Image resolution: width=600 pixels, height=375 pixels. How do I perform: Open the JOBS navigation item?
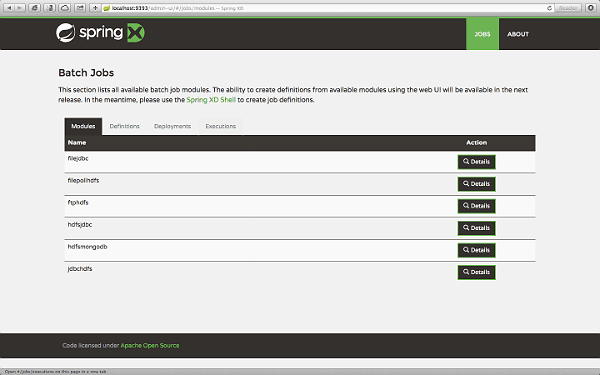482,34
